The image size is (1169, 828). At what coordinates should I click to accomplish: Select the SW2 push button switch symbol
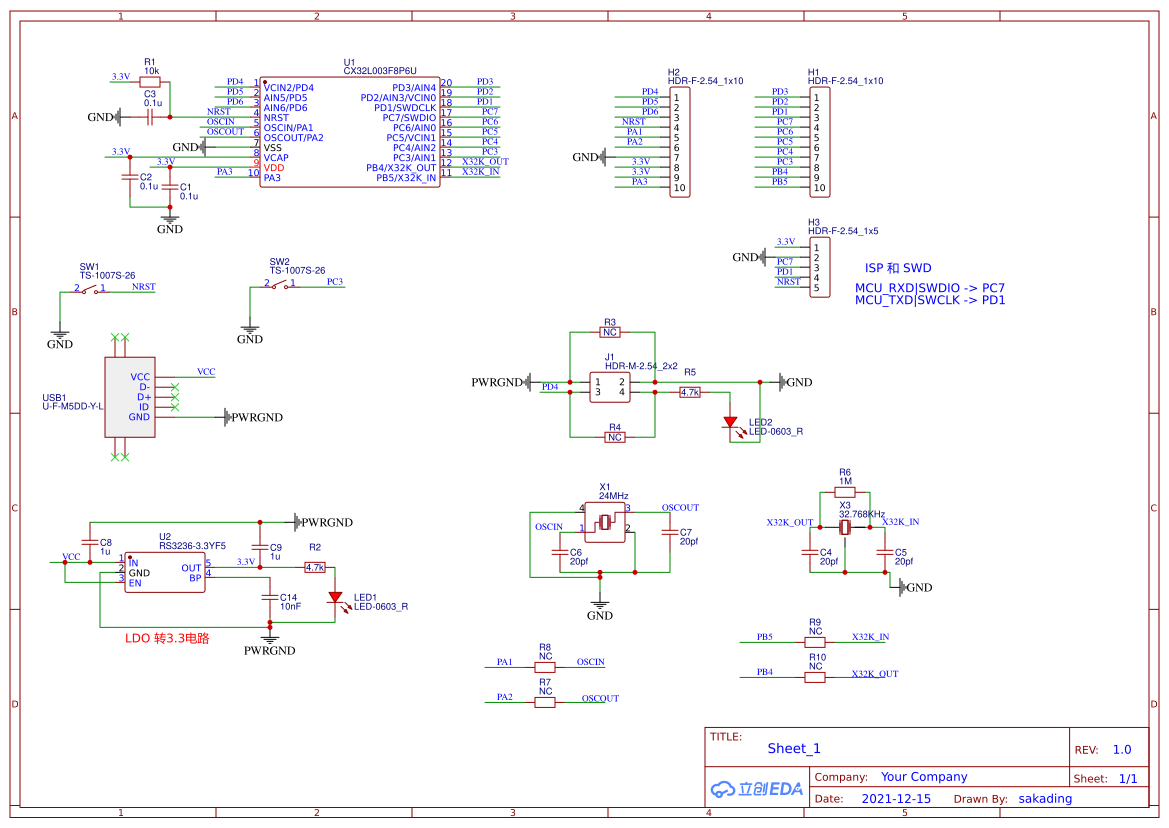[281, 285]
